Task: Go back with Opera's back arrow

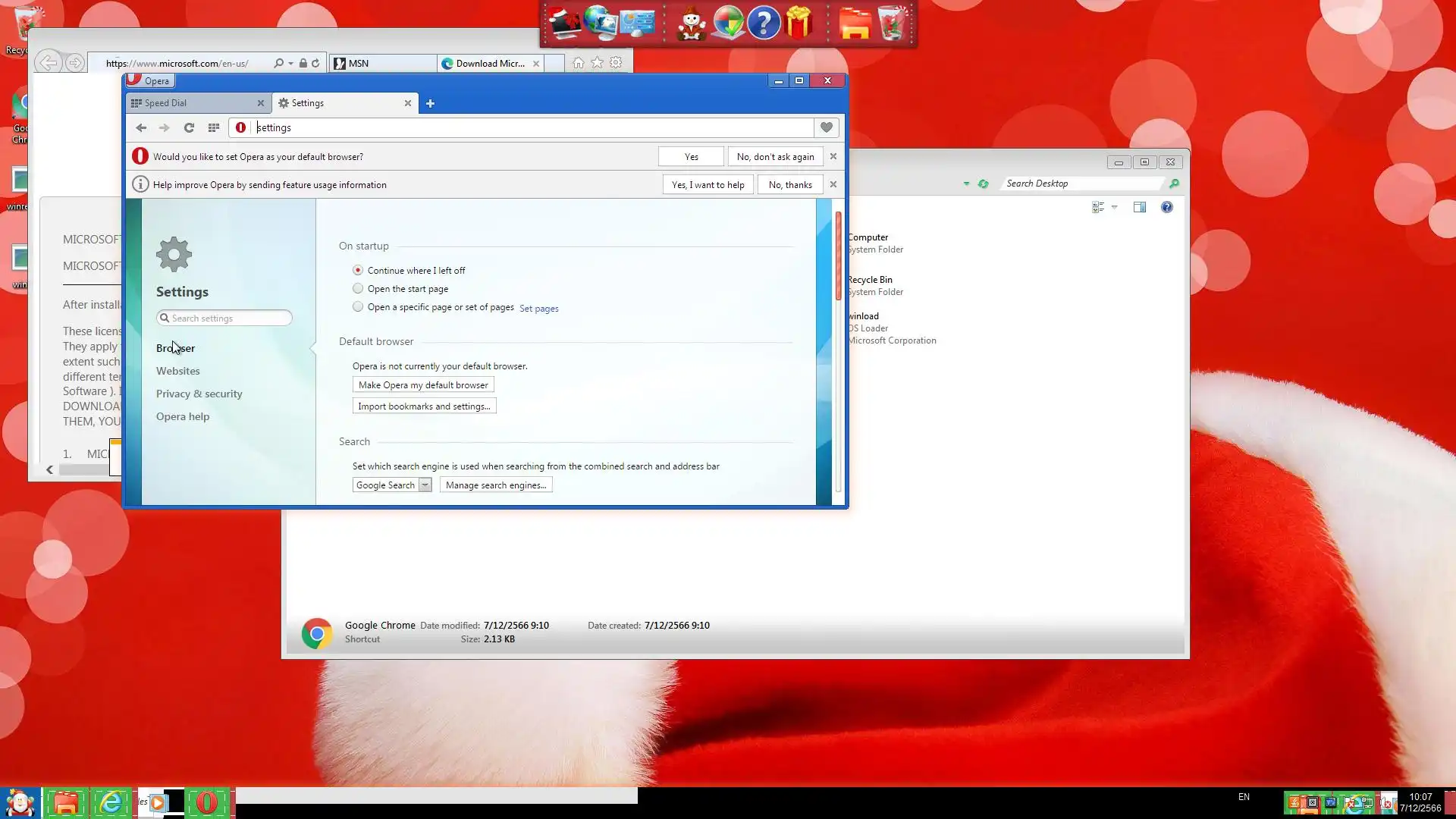Action: pyautogui.click(x=141, y=127)
